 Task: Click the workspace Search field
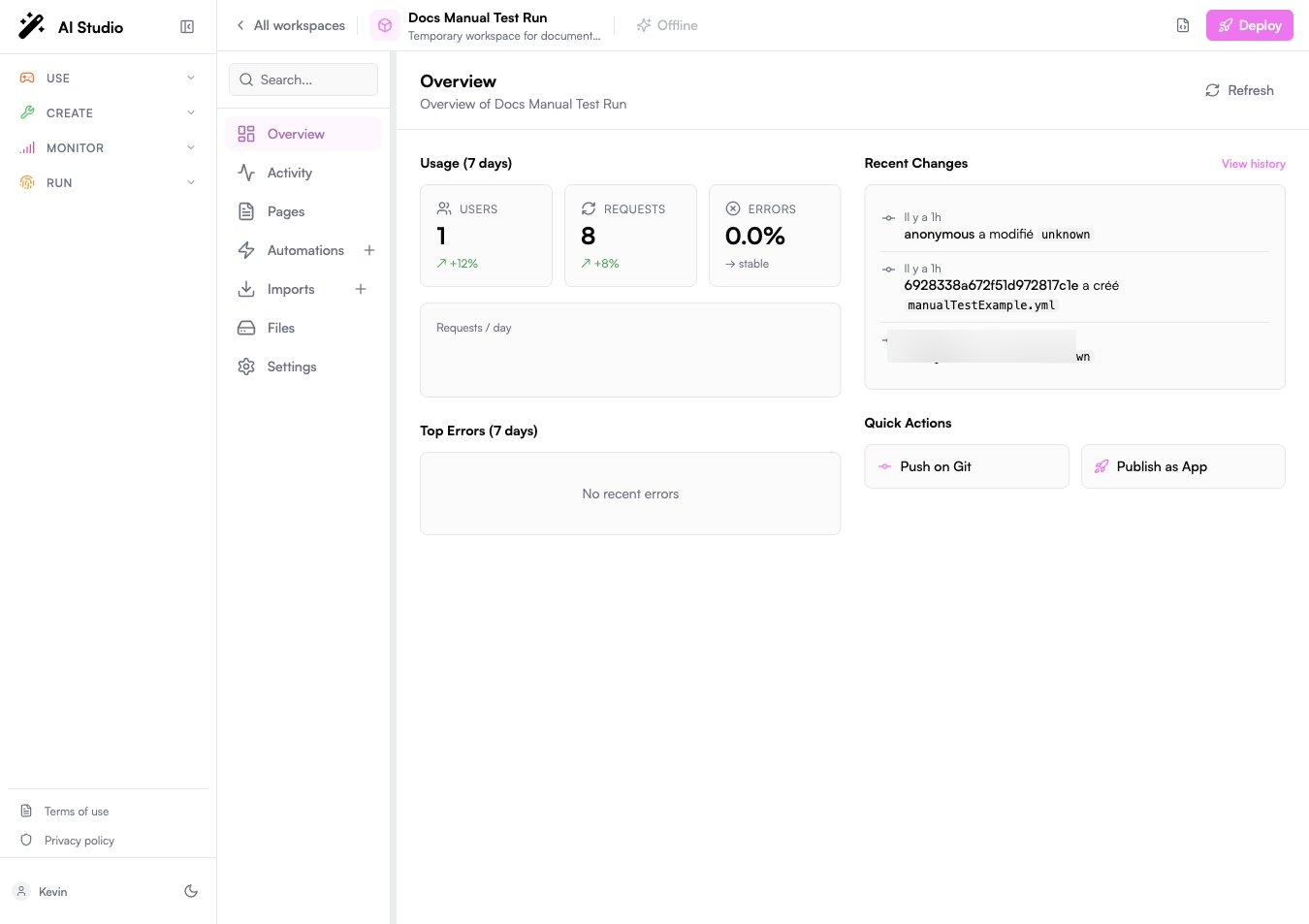303,80
